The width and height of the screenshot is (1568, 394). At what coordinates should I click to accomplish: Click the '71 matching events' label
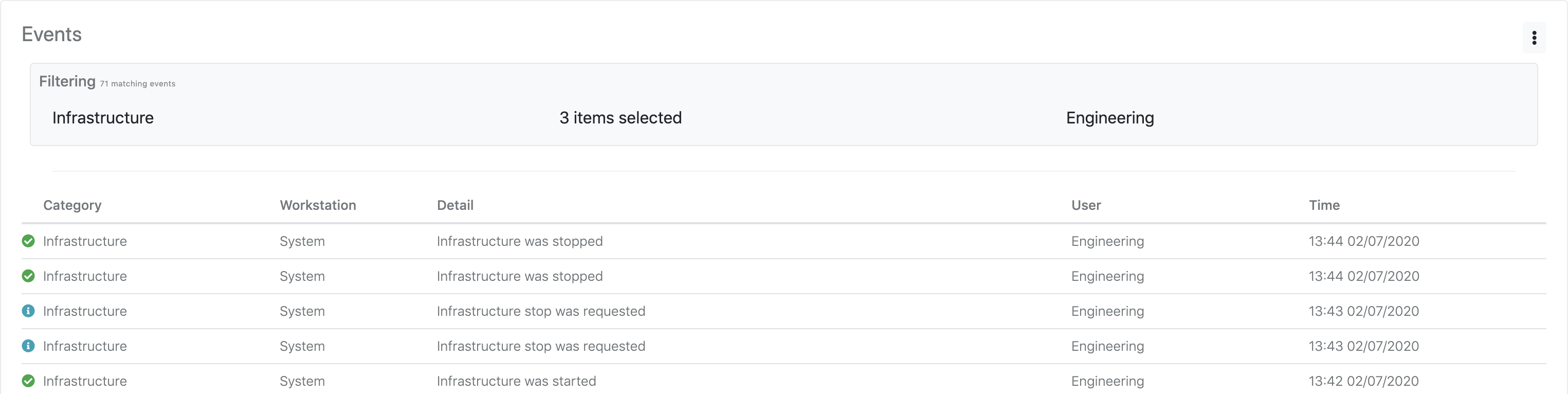(x=138, y=84)
